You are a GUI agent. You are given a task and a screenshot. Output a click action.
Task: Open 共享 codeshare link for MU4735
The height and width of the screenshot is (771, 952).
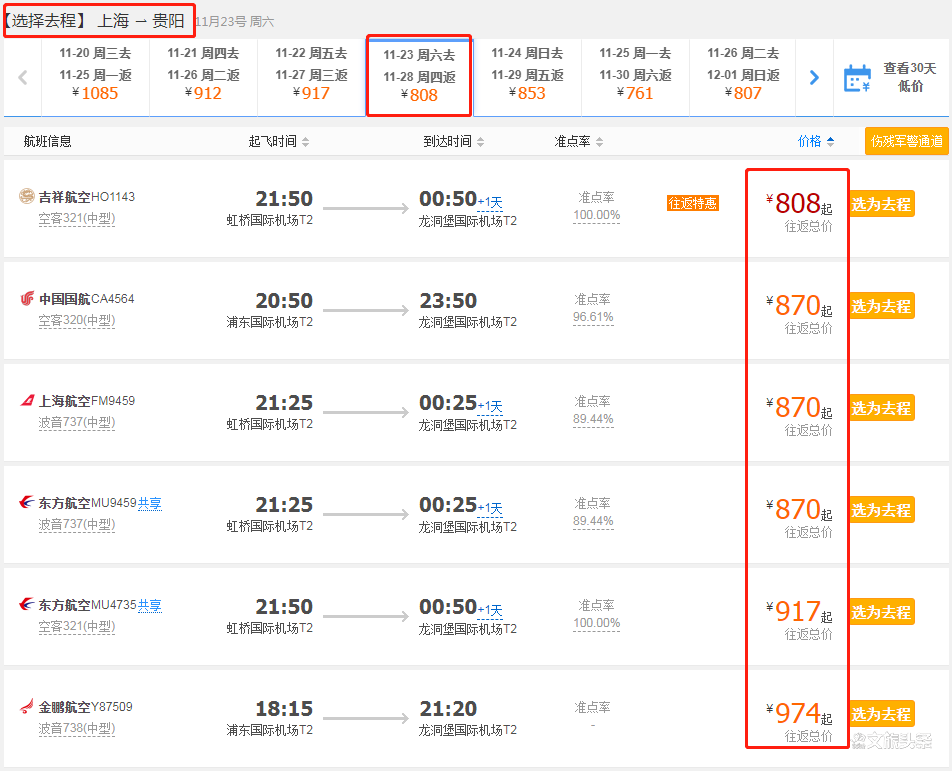pyautogui.click(x=150, y=605)
